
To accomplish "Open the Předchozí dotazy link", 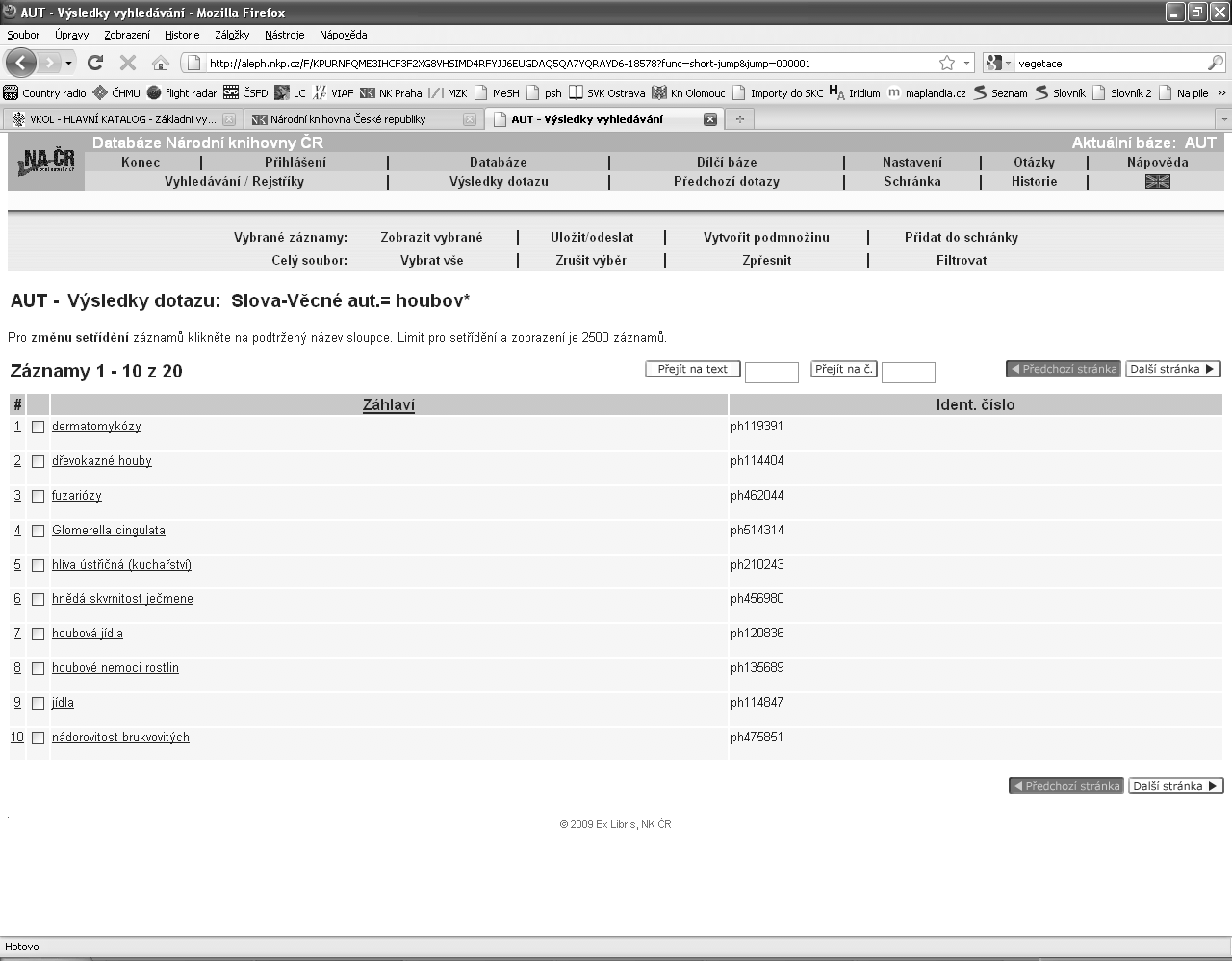I will click(727, 181).
